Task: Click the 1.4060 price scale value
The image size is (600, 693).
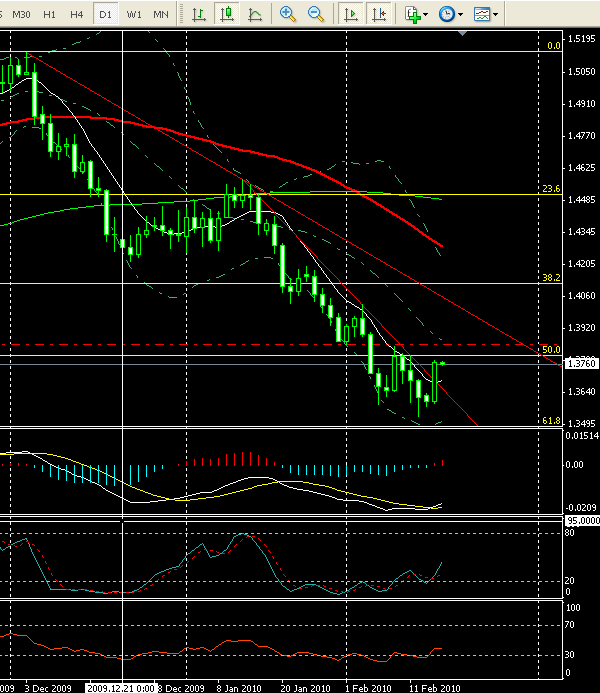Action: [x=581, y=296]
